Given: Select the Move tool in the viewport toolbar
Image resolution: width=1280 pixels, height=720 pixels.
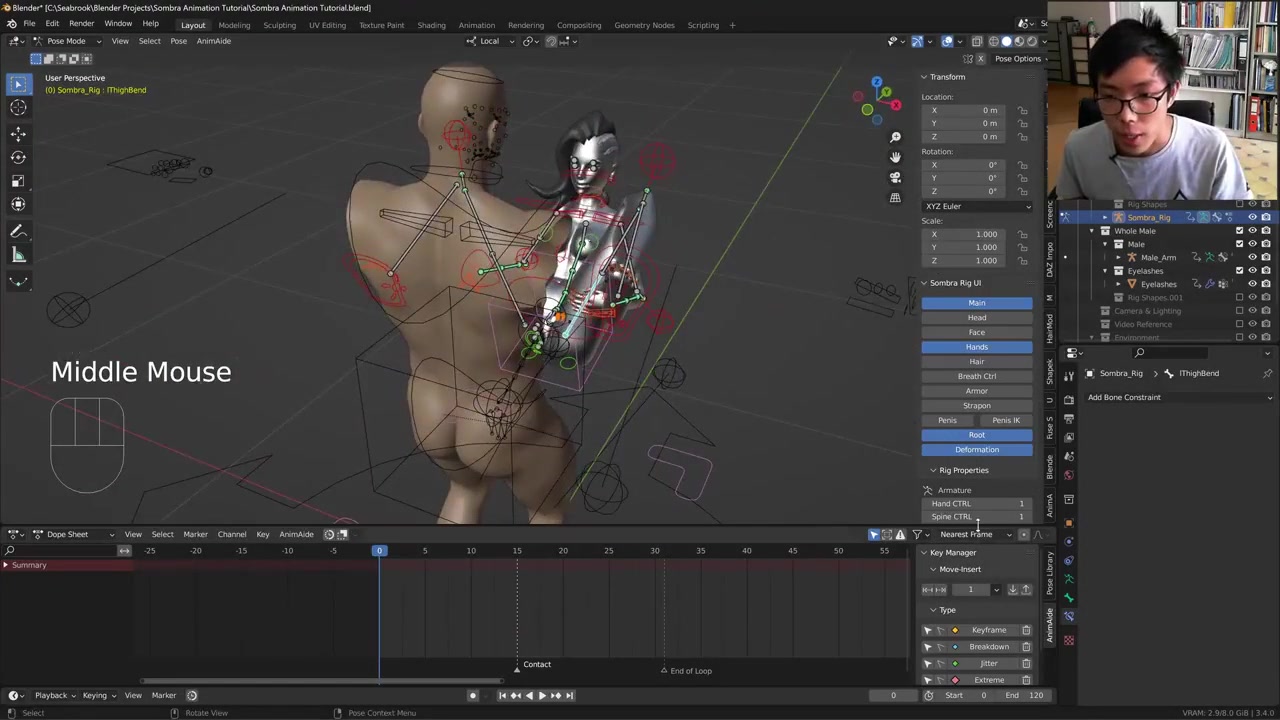Looking at the screenshot, I should pyautogui.click(x=18, y=133).
